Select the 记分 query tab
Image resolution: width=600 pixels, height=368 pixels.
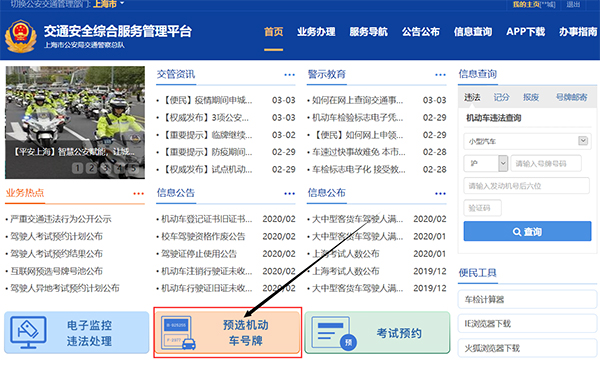[x=501, y=97]
